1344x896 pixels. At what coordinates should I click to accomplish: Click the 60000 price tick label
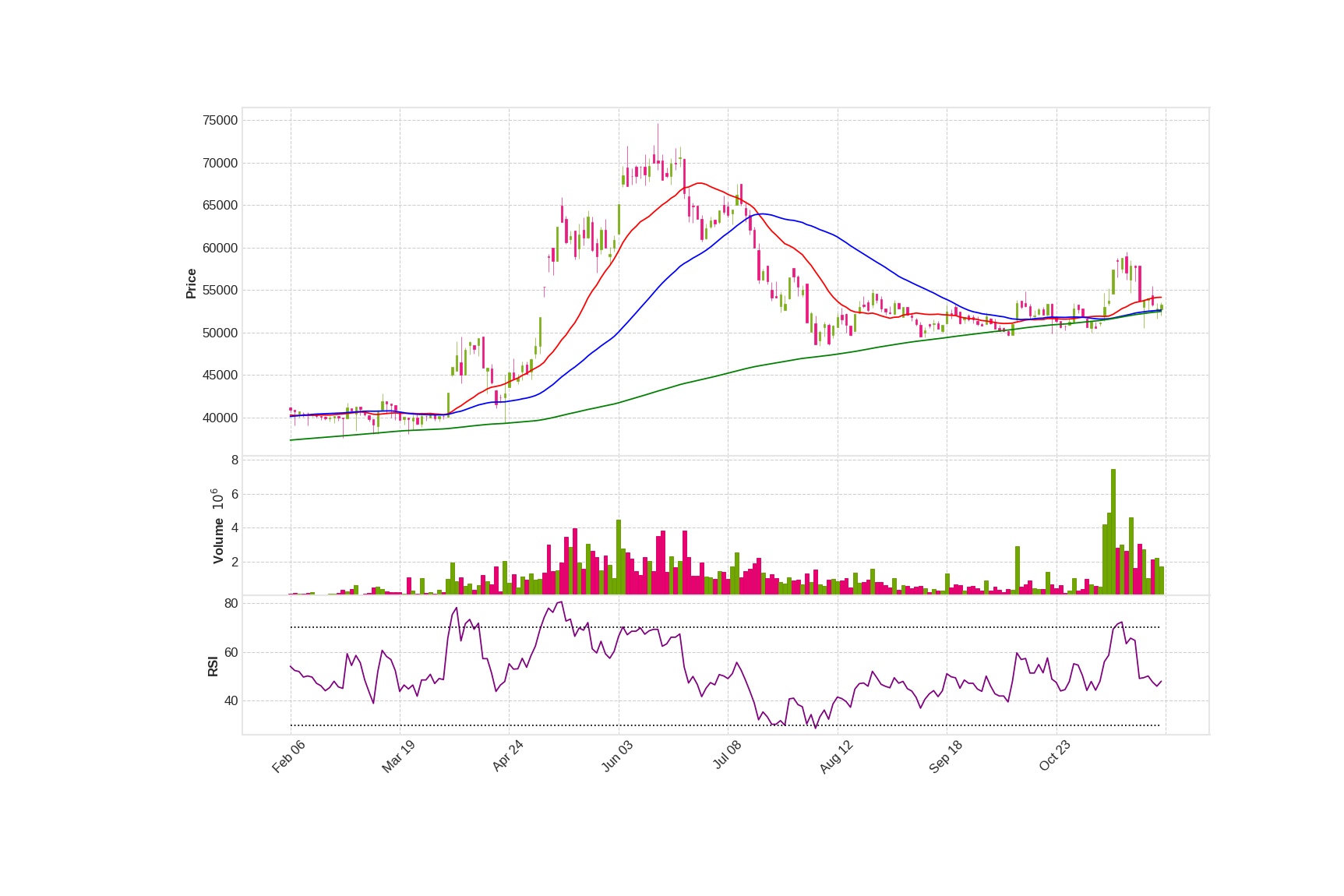pyautogui.click(x=220, y=248)
